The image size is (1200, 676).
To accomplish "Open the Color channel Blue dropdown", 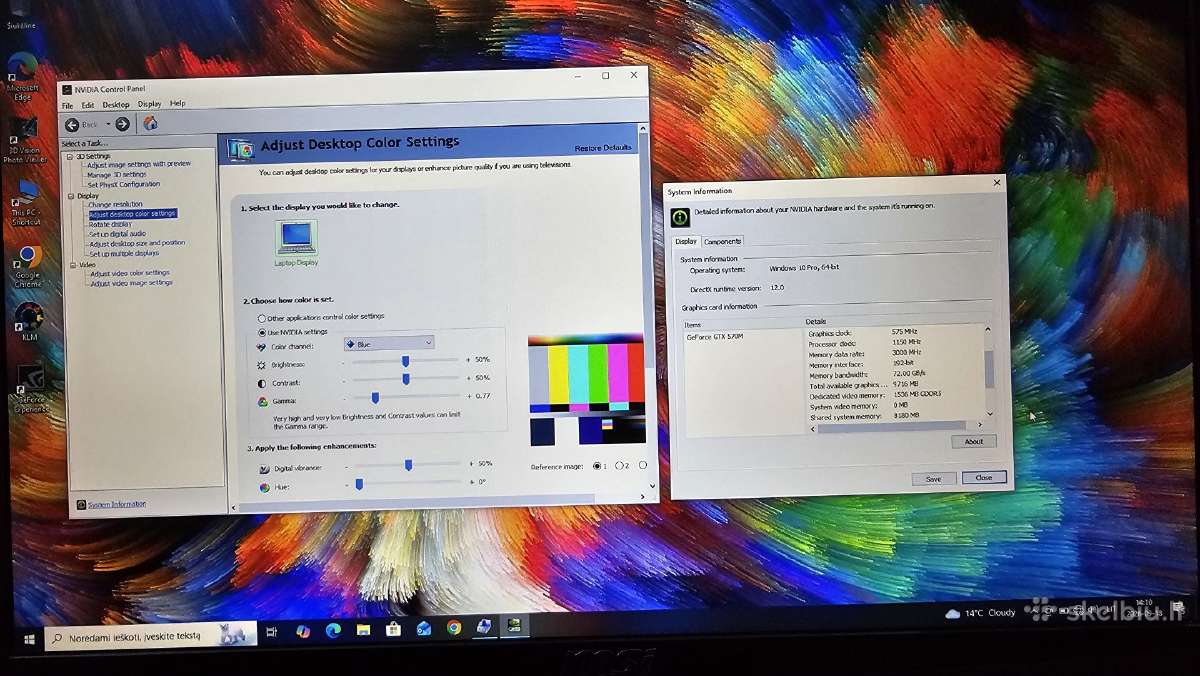I will [389, 343].
